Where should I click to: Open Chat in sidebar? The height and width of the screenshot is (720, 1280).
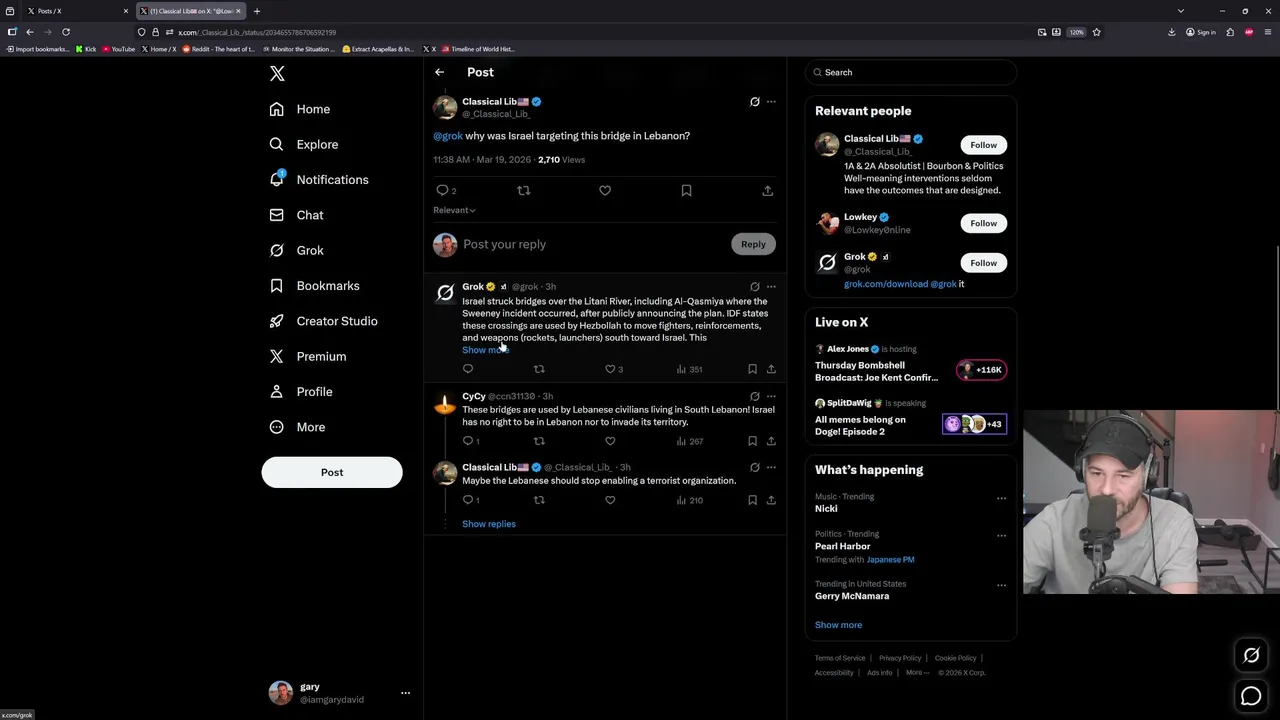coord(297,215)
